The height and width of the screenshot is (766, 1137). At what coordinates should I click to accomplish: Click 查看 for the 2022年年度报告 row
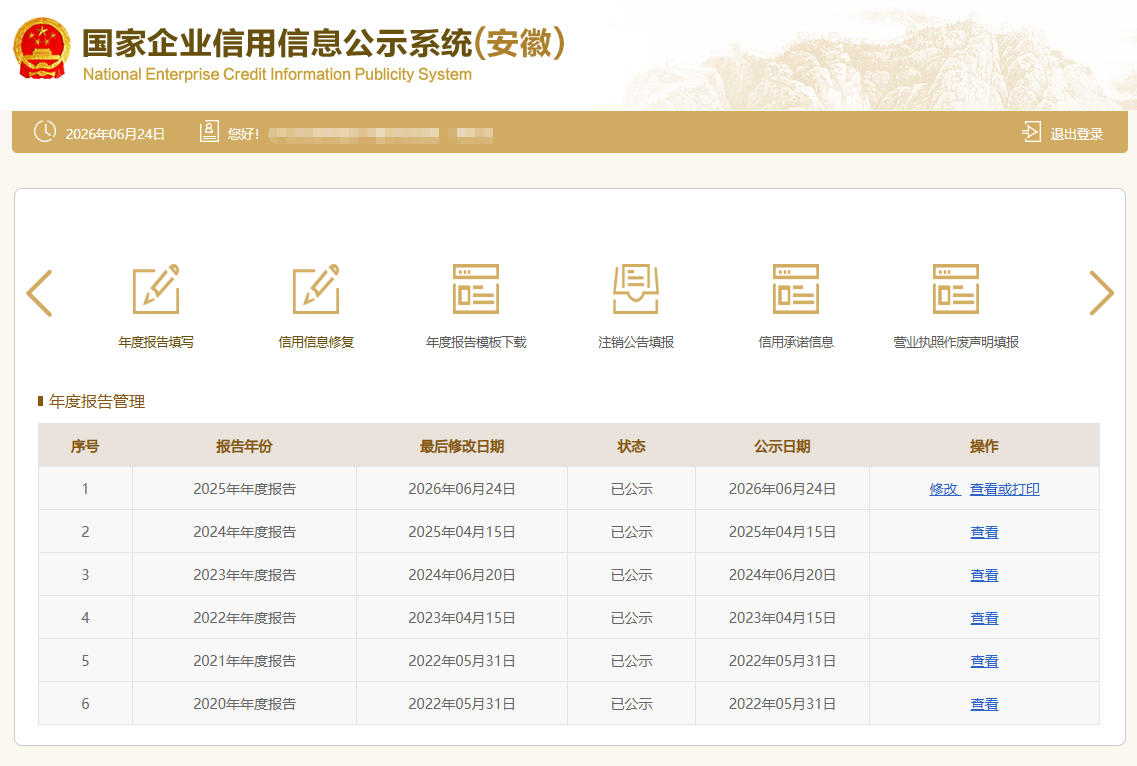coord(984,618)
